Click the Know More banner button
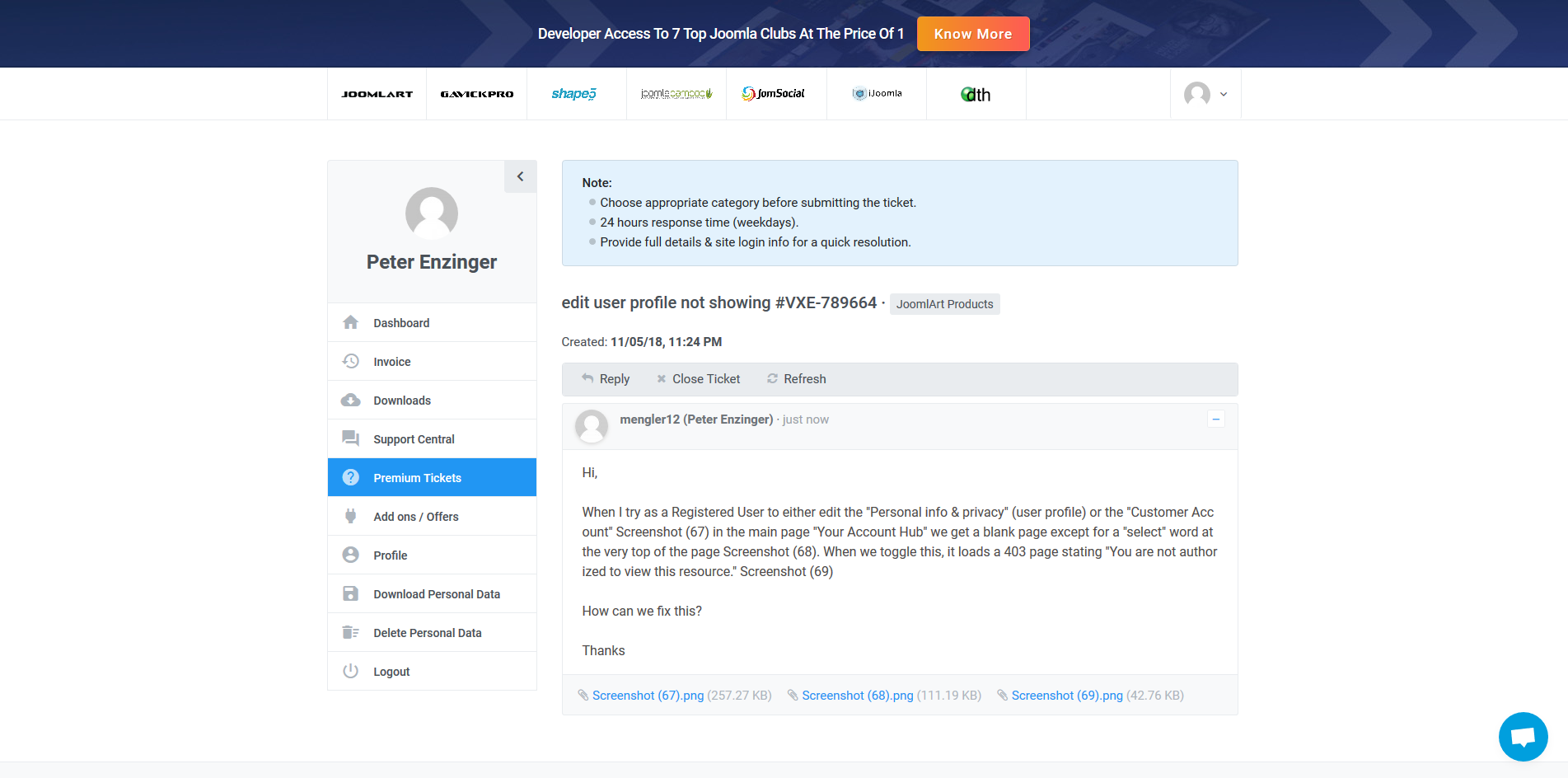Screen dimensions: 1568x778 (x=972, y=34)
